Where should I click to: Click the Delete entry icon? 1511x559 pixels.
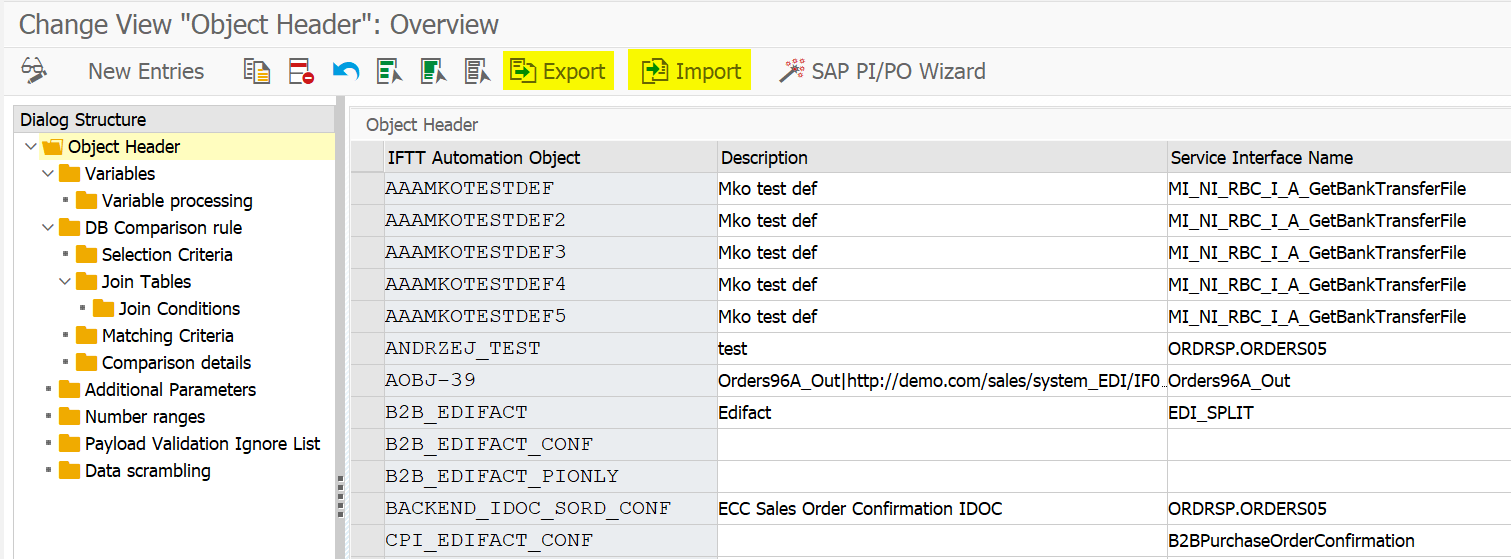point(301,71)
